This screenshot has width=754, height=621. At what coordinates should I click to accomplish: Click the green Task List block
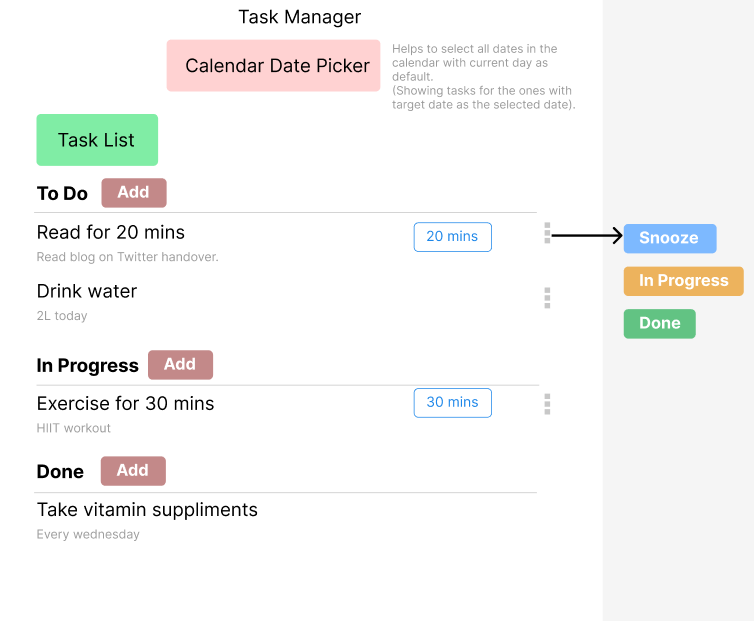tap(97, 140)
